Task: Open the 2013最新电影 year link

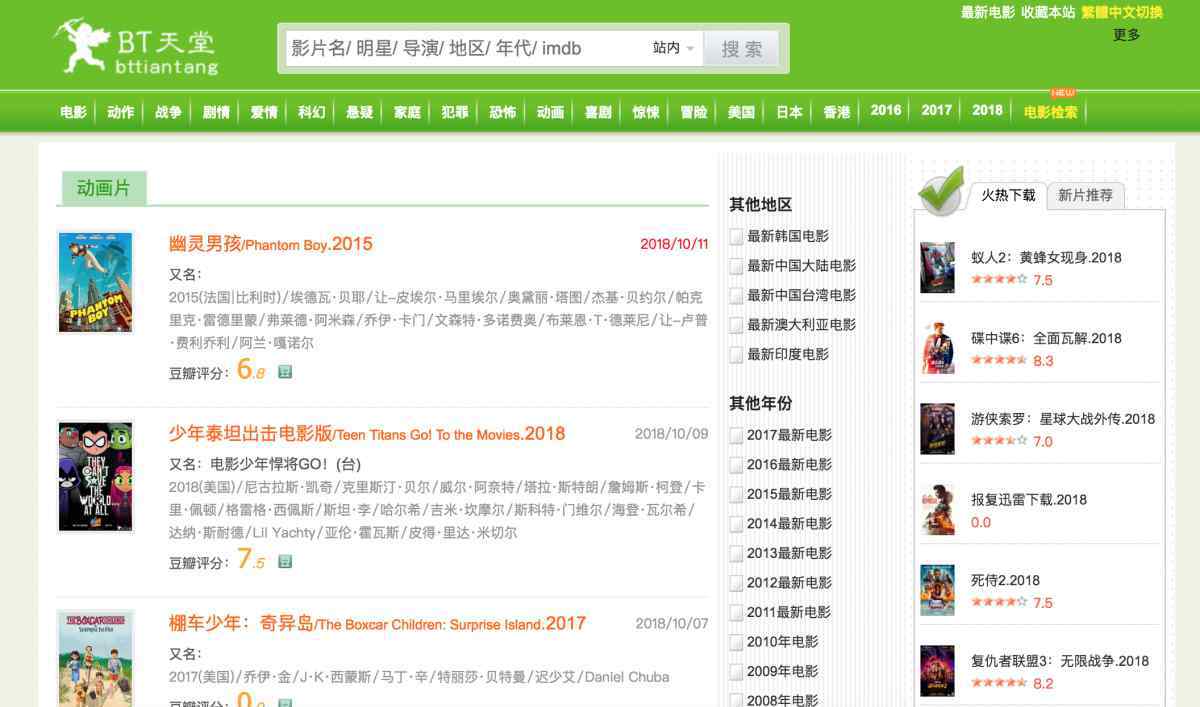Action: click(x=789, y=553)
